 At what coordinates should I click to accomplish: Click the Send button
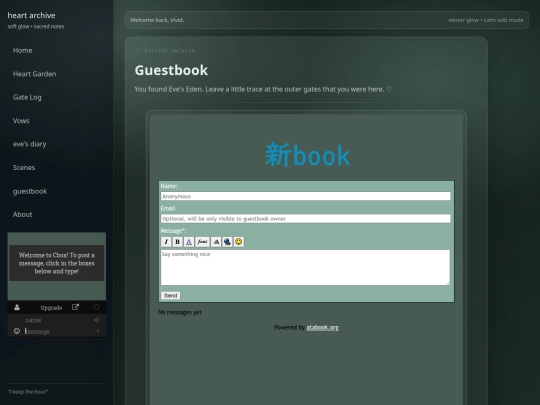(x=170, y=295)
